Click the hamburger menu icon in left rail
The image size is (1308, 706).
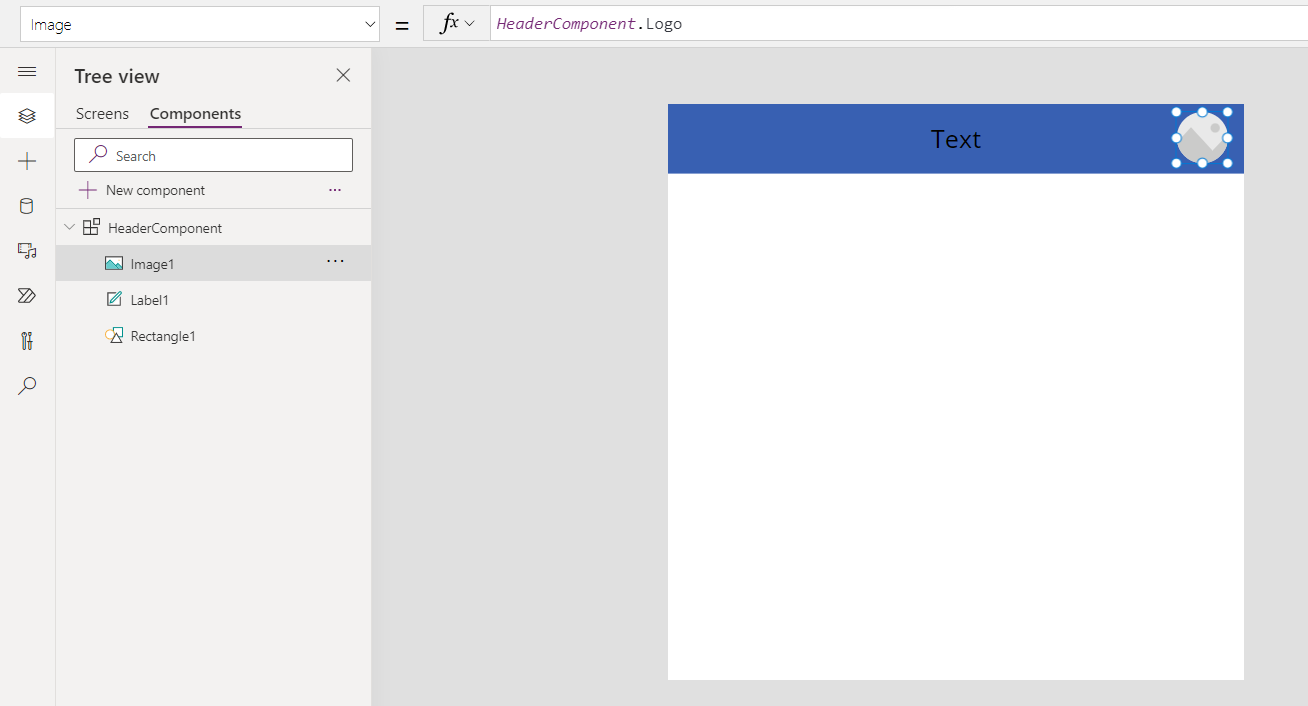[27, 71]
